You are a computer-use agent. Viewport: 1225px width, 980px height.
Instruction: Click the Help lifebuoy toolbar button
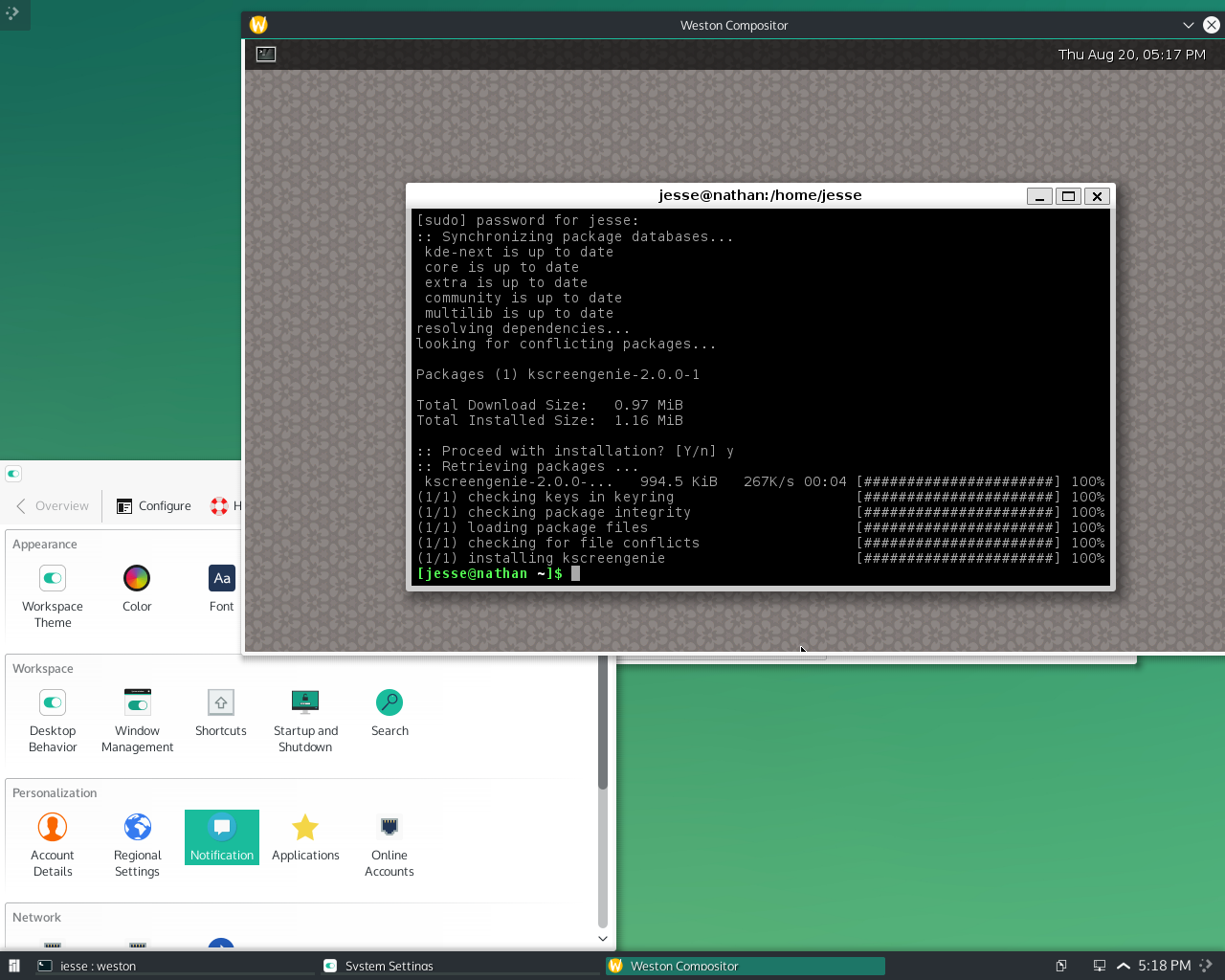(225, 505)
